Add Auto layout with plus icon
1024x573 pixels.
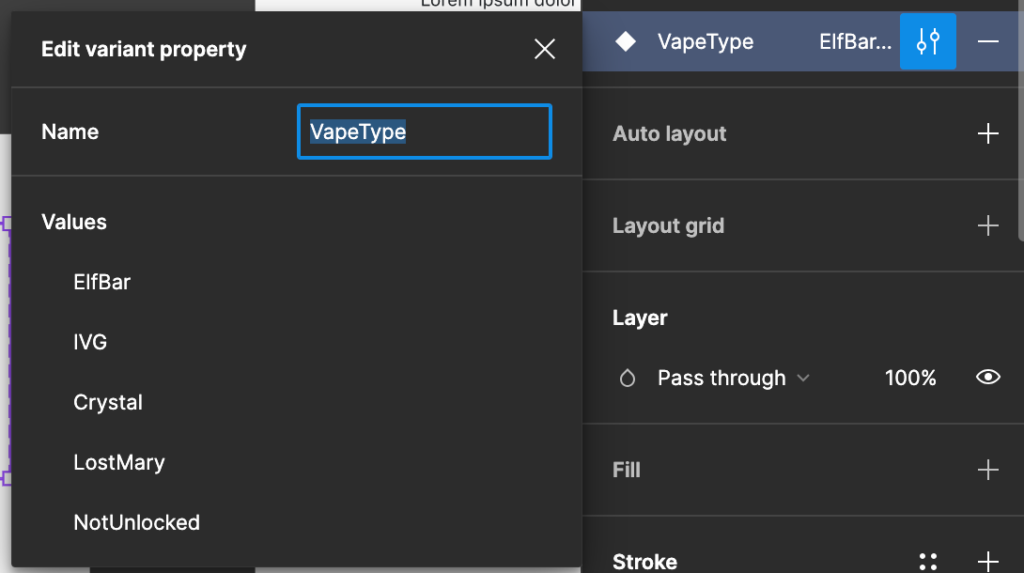[987, 133]
